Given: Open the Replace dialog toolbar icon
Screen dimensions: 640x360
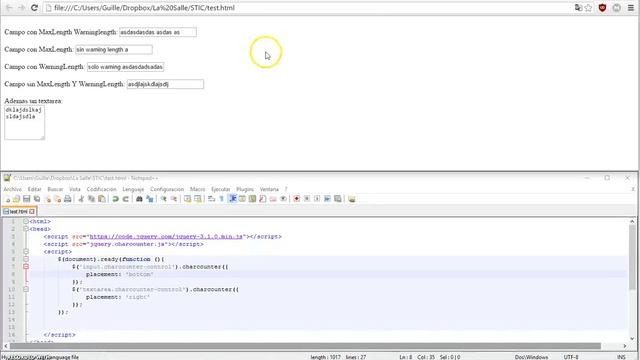Looking at the screenshot, I should (150, 199).
